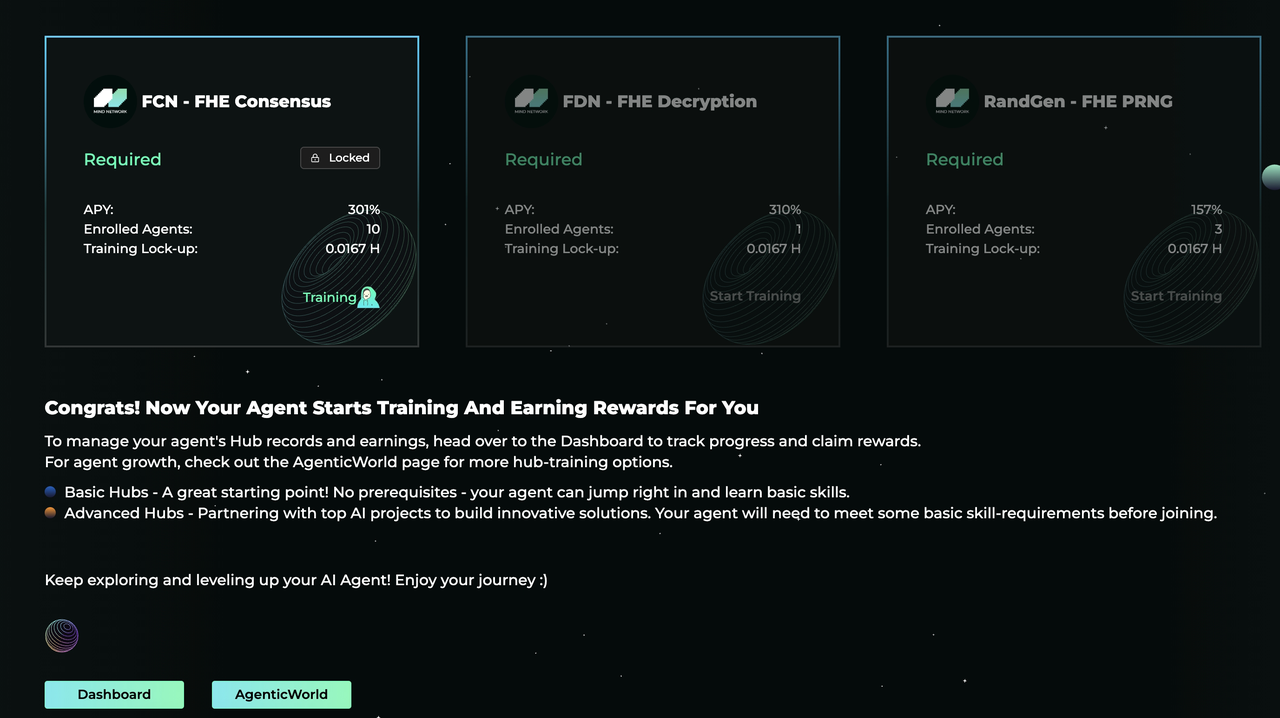The height and width of the screenshot is (718, 1280).
Task: Click the Mind Network logo on FDN card
Action: point(531,101)
